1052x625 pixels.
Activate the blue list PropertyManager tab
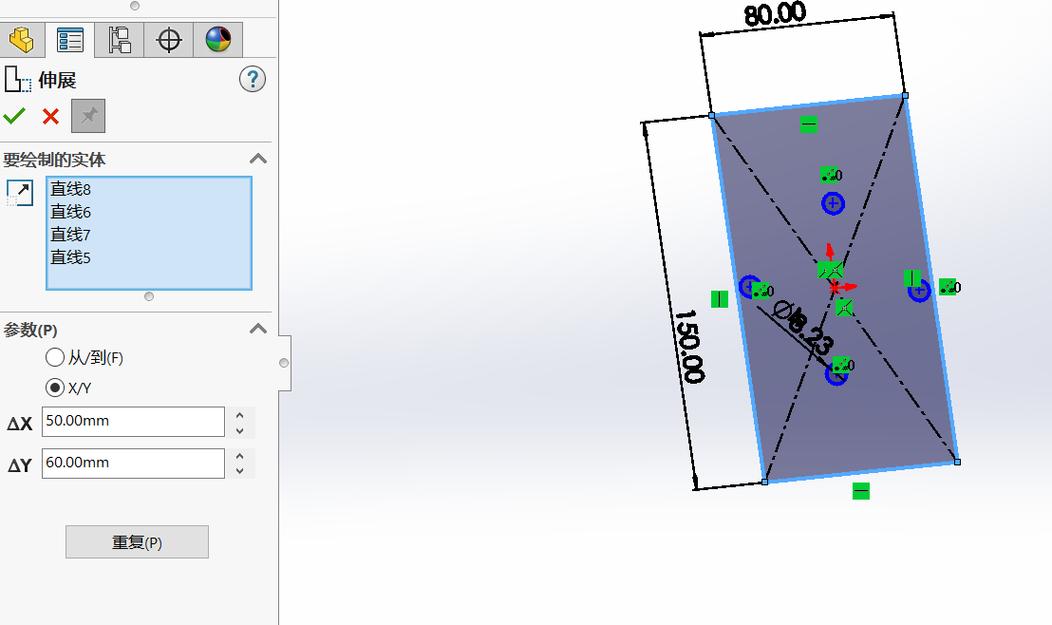pyautogui.click(x=70, y=39)
